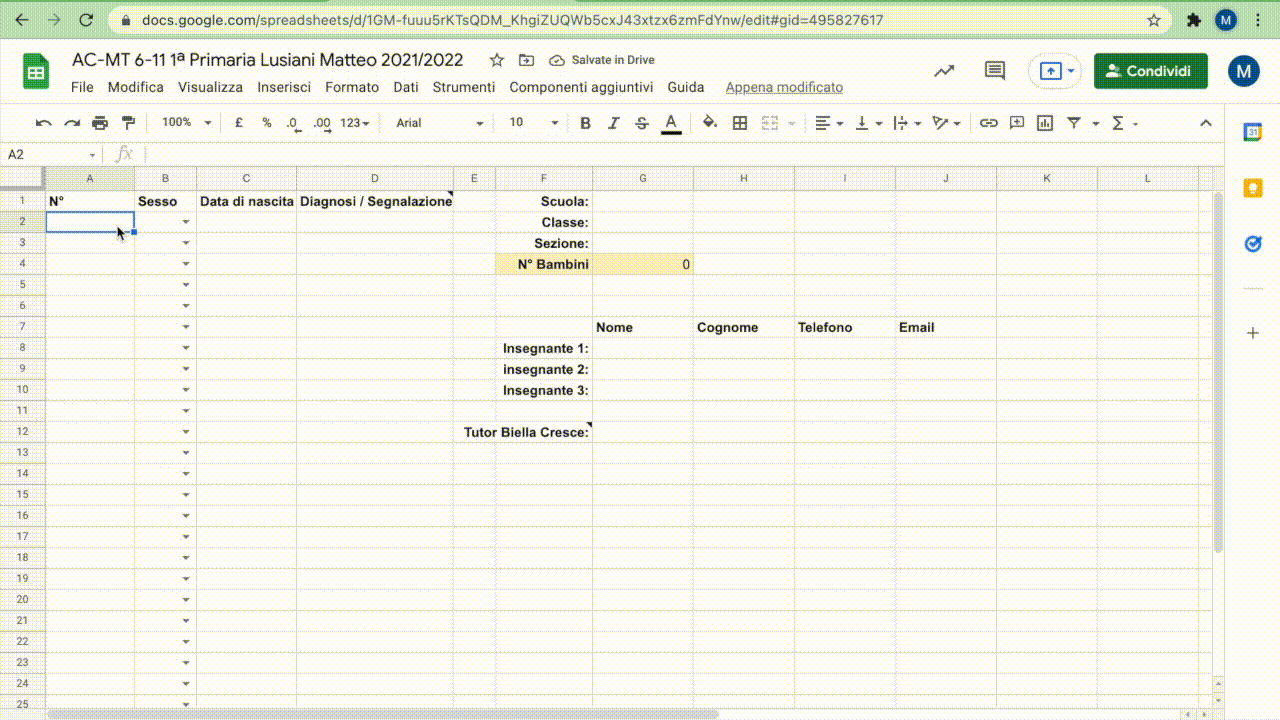The image size is (1280, 720).
Task: Toggle bold formatting
Action: [x=585, y=123]
